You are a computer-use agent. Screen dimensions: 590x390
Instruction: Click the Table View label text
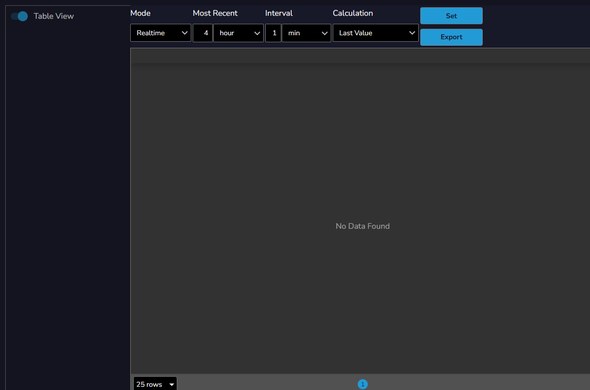point(53,16)
